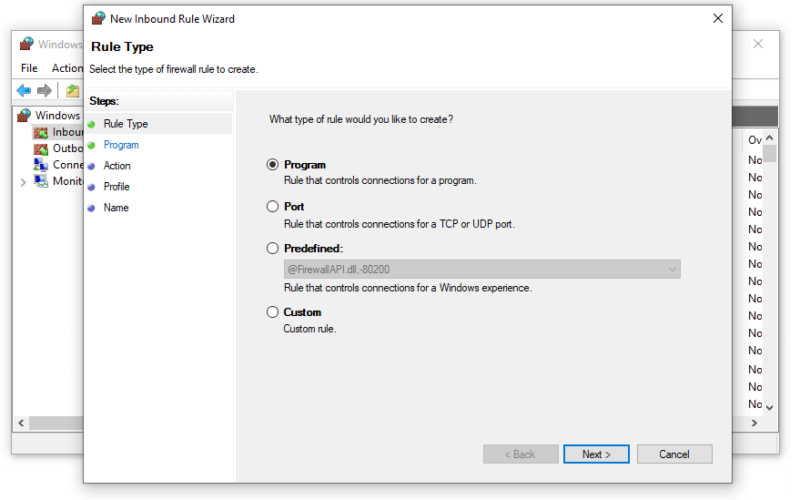800x500 pixels.
Task: Select the Inbound Rules tree icon
Action: pos(41,133)
